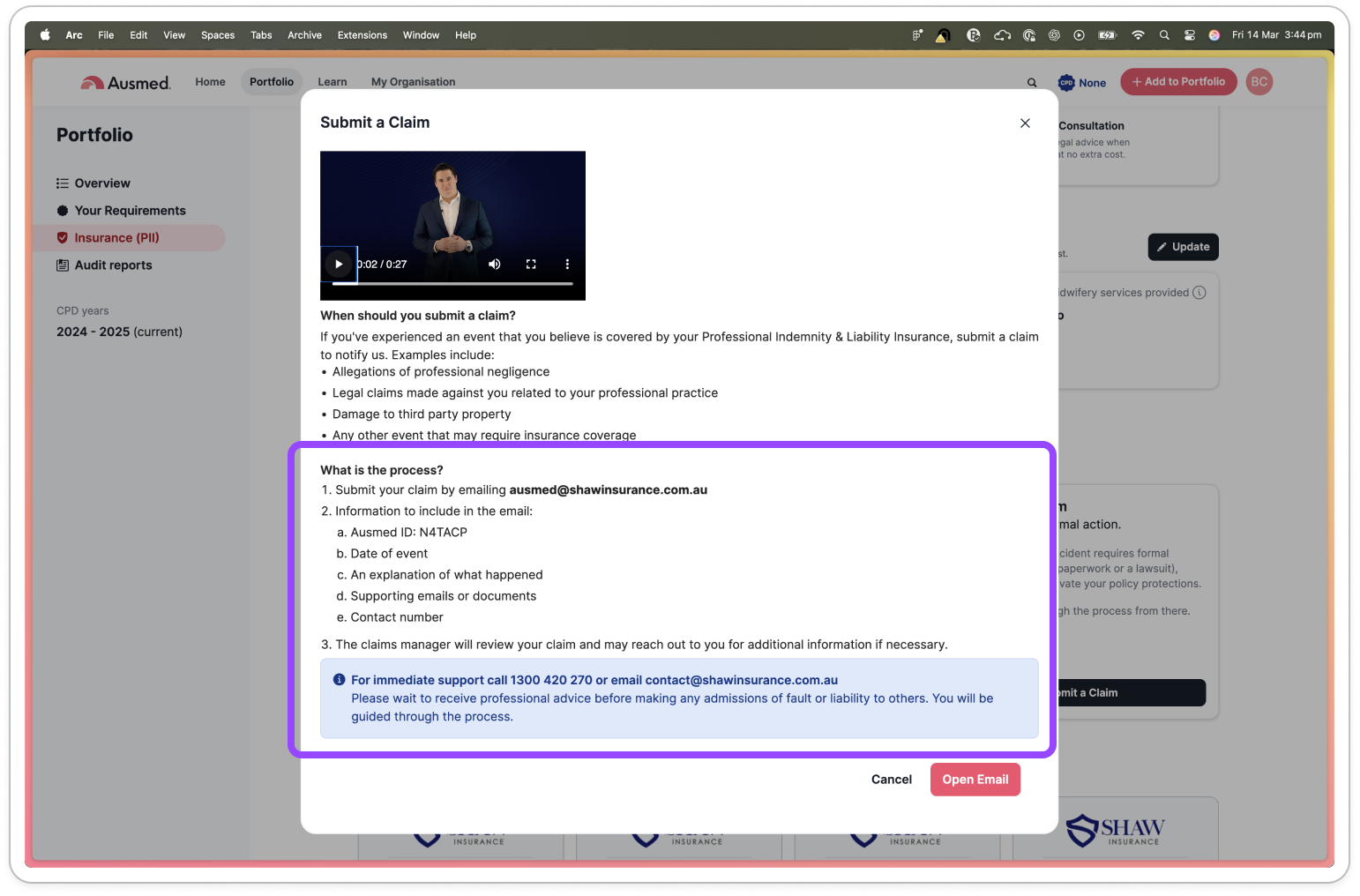Click Add to Portfolio button
Screen dimensions: 1360x896
[1178, 82]
